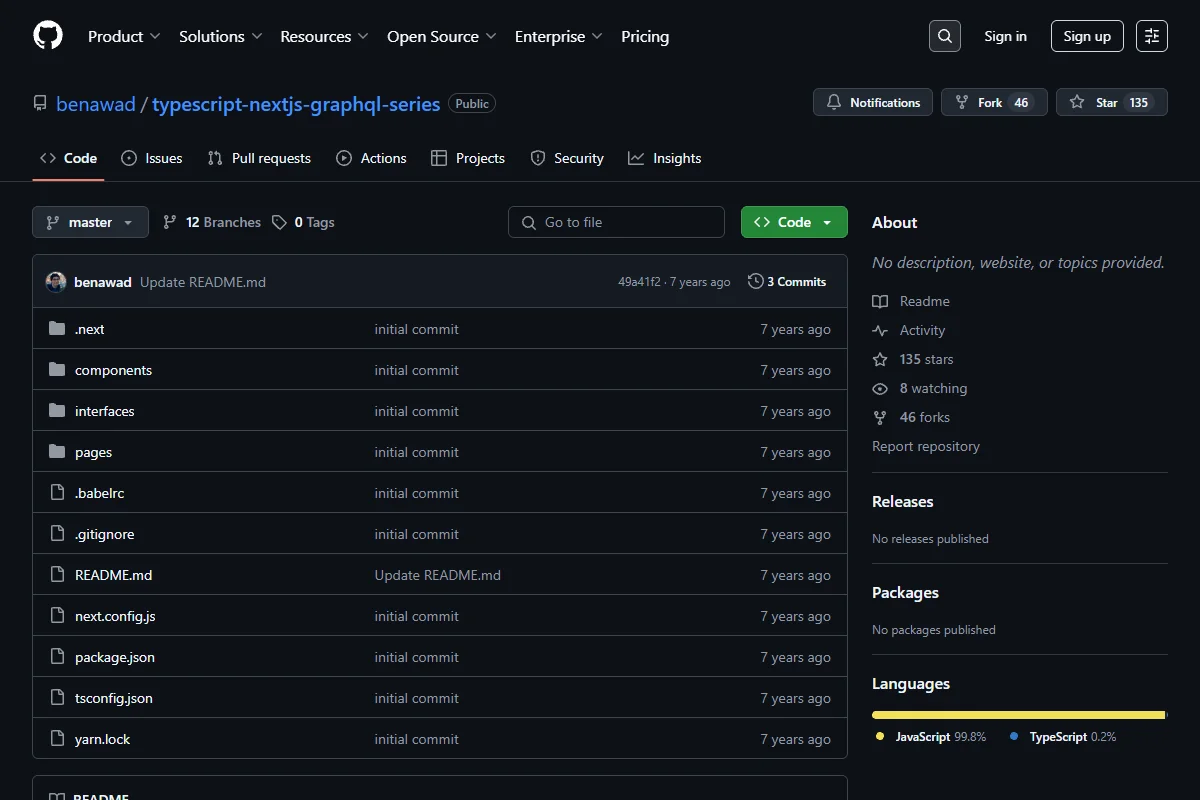Click the Sign up button

pos(1087,36)
